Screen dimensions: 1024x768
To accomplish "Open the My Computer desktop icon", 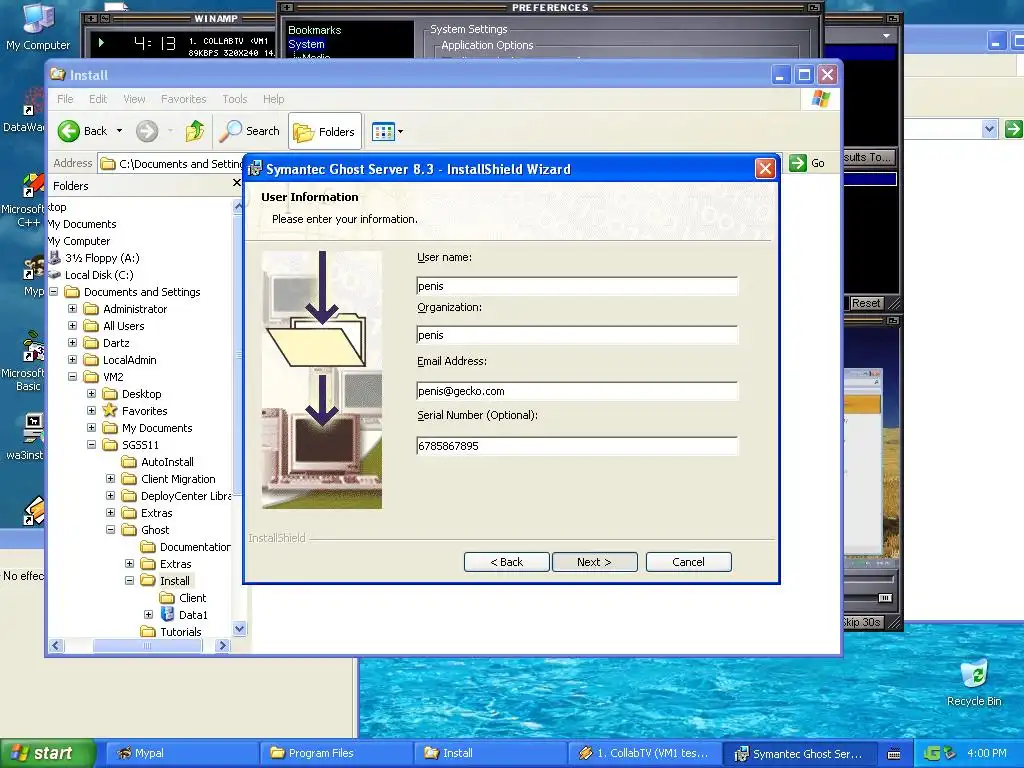I will (38, 27).
